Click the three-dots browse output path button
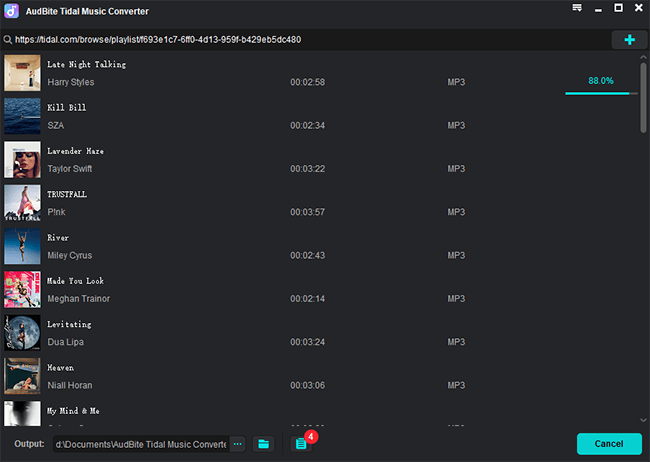This screenshot has height=462, width=650. (x=237, y=443)
